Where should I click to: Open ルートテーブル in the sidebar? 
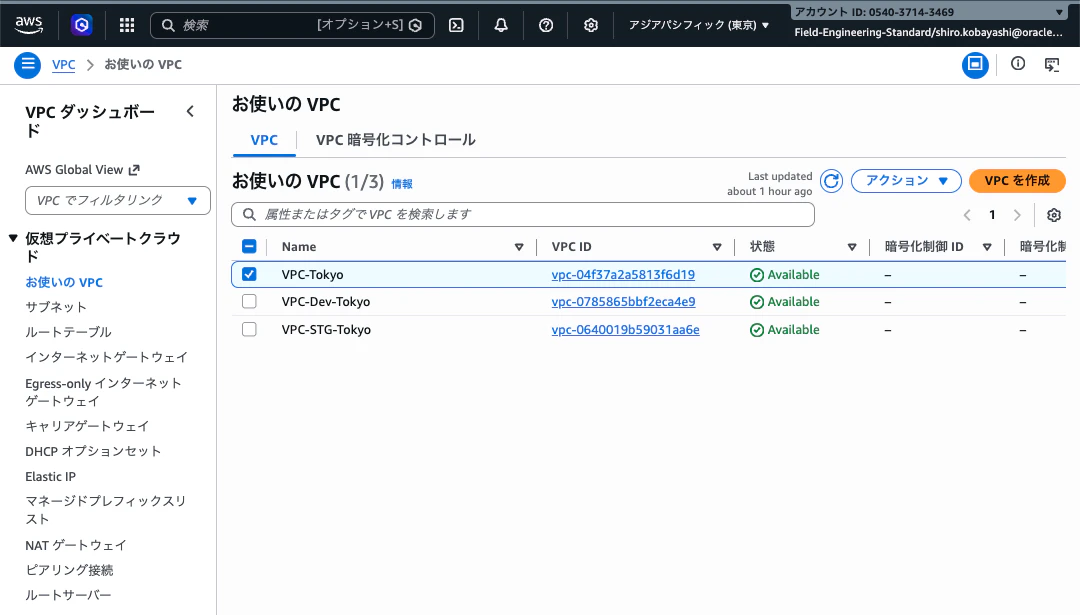click(68, 332)
